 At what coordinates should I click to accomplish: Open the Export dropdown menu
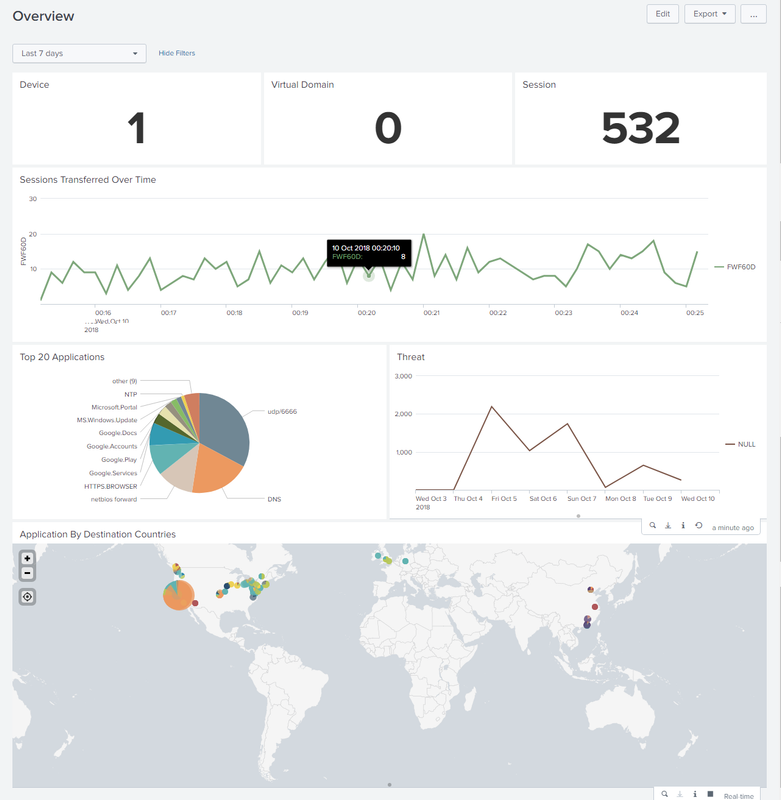710,14
